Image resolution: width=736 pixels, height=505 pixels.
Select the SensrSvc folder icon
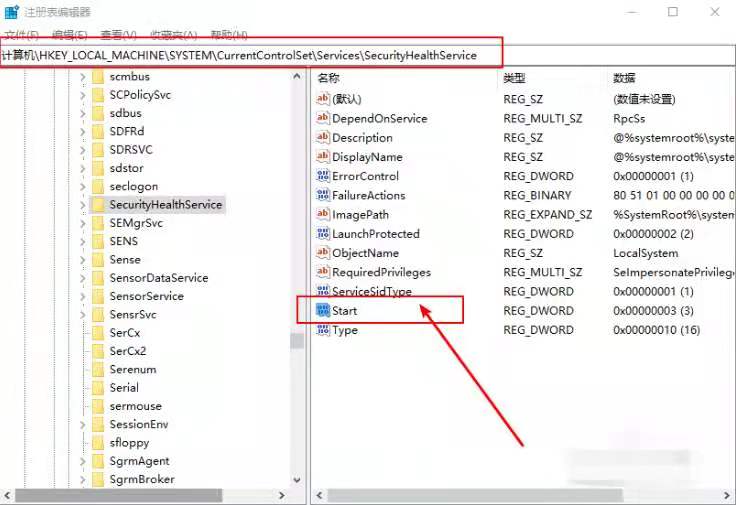(98, 314)
